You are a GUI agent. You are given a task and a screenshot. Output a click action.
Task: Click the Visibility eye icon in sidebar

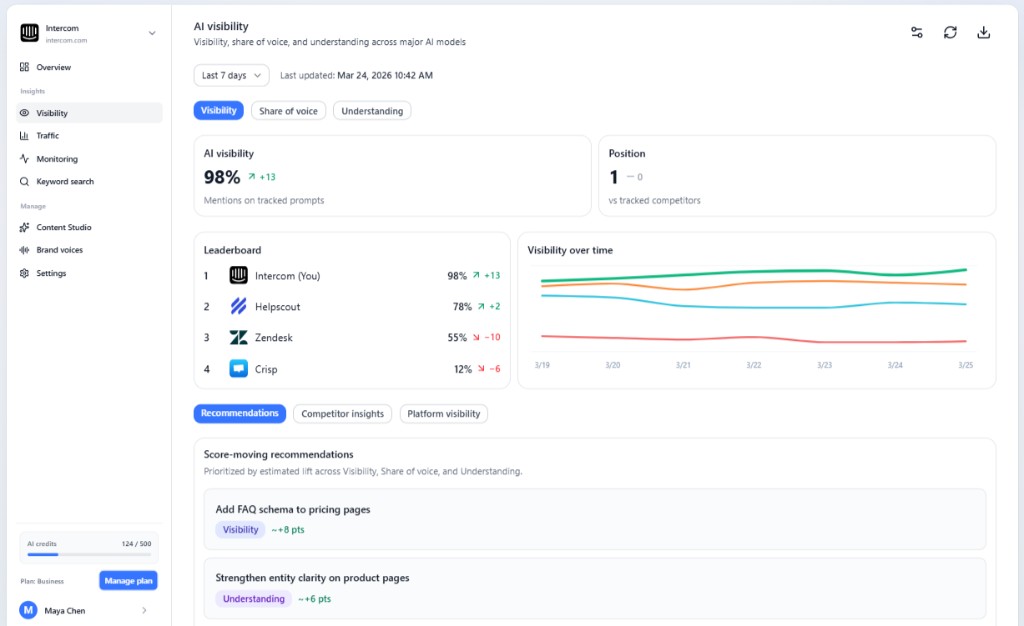click(24, 113)
